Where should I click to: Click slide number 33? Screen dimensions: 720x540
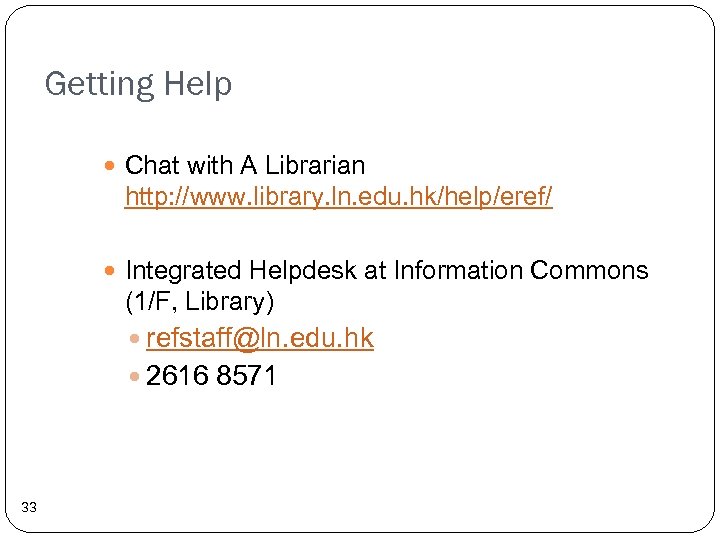[x=29, y=508]
